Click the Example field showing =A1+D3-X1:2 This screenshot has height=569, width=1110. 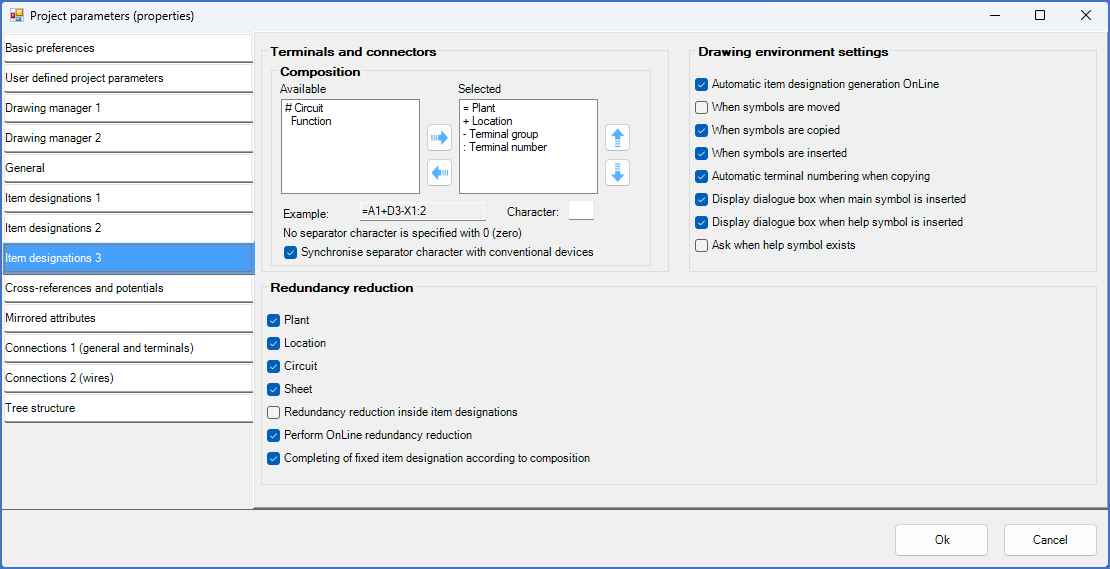(423, 211)
